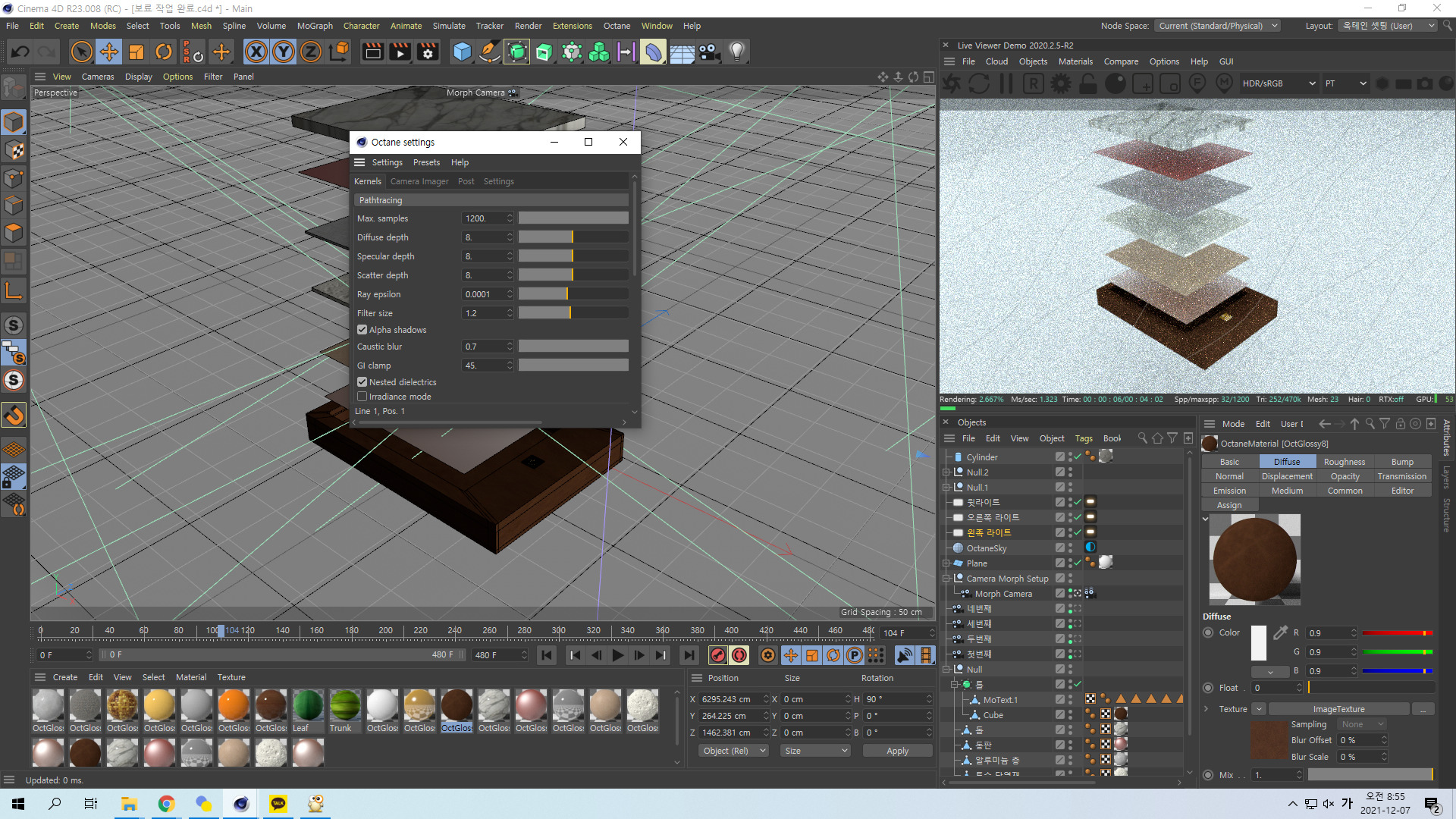Open Object (Rel) coordinate dropdown
Screen dimensions: 1456x819
pos(733,751)
